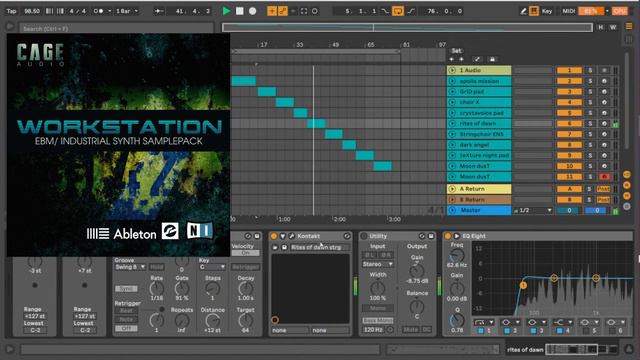This screenshot has height=360, width=640.
Task: Start playback with the green Play button
Action: pos(227,11)
